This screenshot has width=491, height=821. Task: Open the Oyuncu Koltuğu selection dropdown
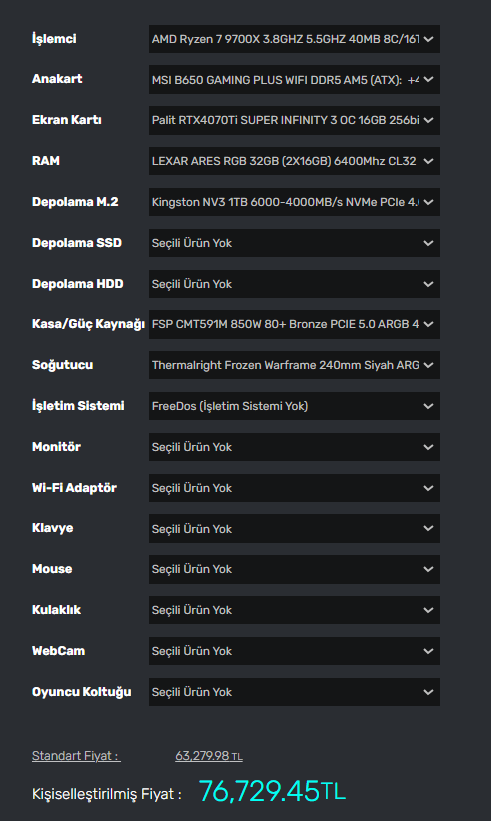coord(294,692)
